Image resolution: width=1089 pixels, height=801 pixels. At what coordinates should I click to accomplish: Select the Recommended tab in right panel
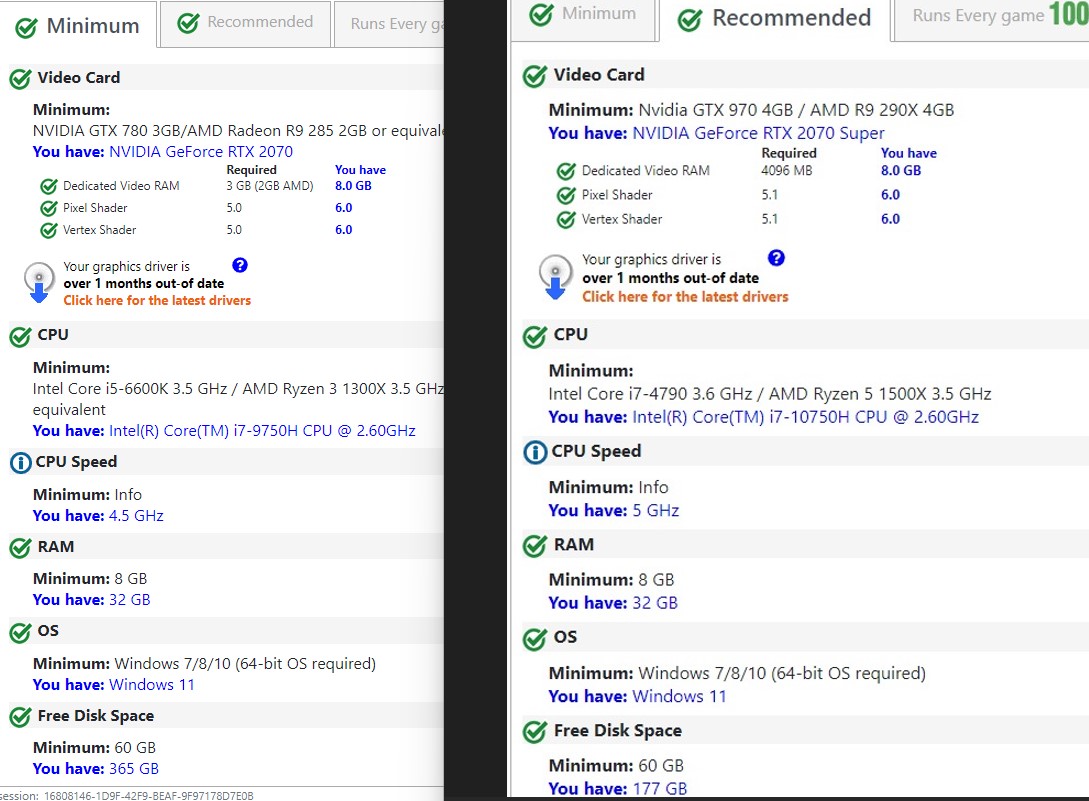[774, 19]
